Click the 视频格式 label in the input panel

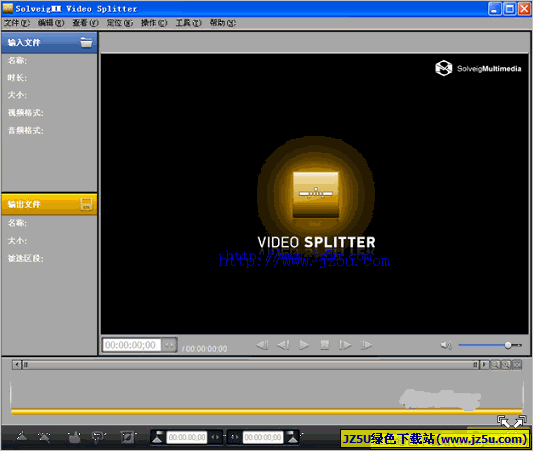[25, 112]
